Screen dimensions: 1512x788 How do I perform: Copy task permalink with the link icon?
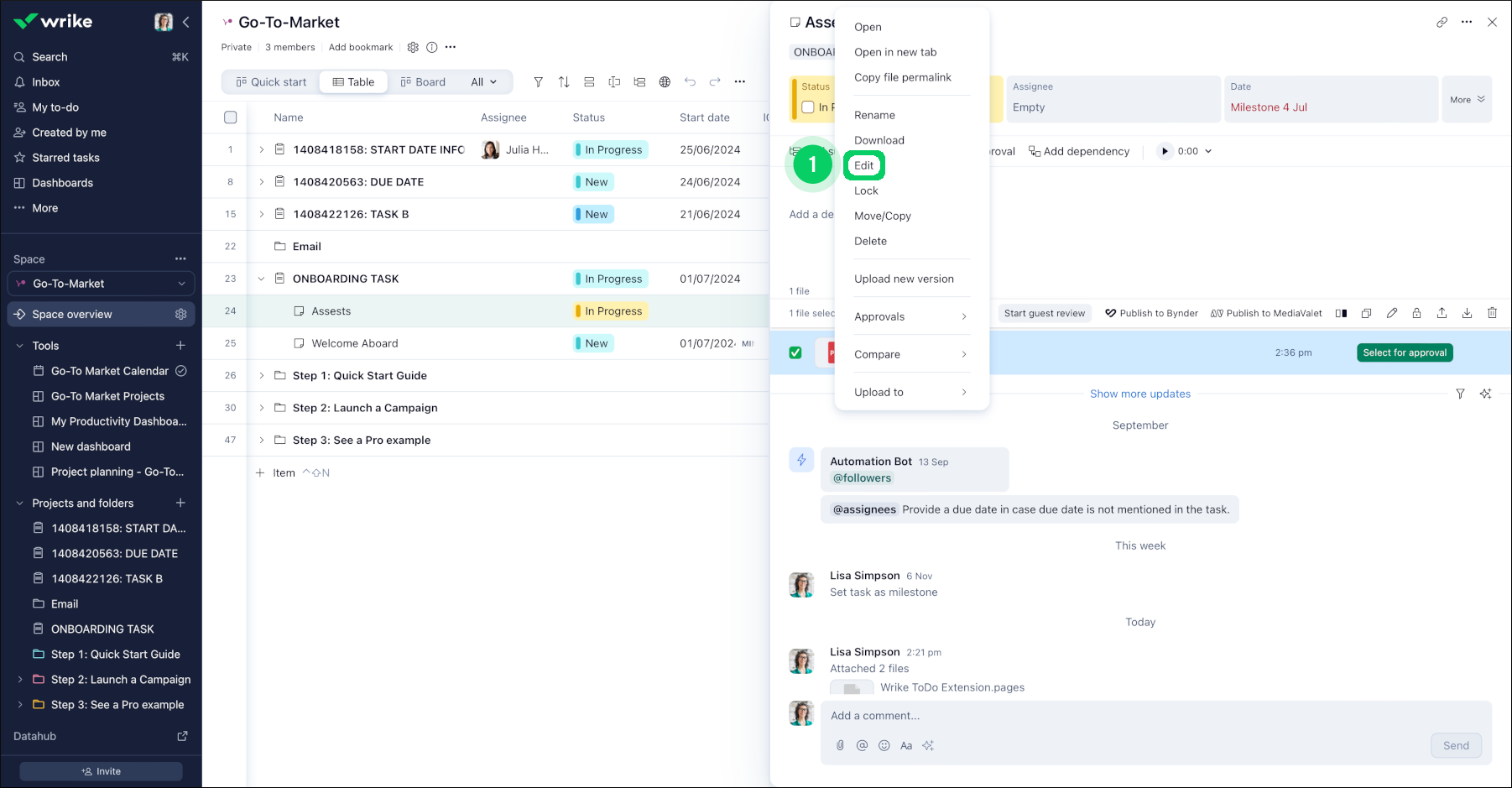coord(1442,23)
